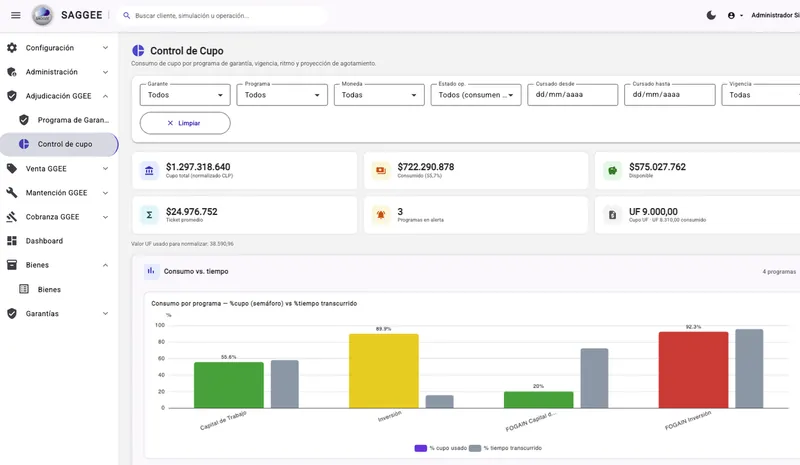Click the search magnifier icon
Image resolution: width=800 pixels, height=465 pixels.
127,16
